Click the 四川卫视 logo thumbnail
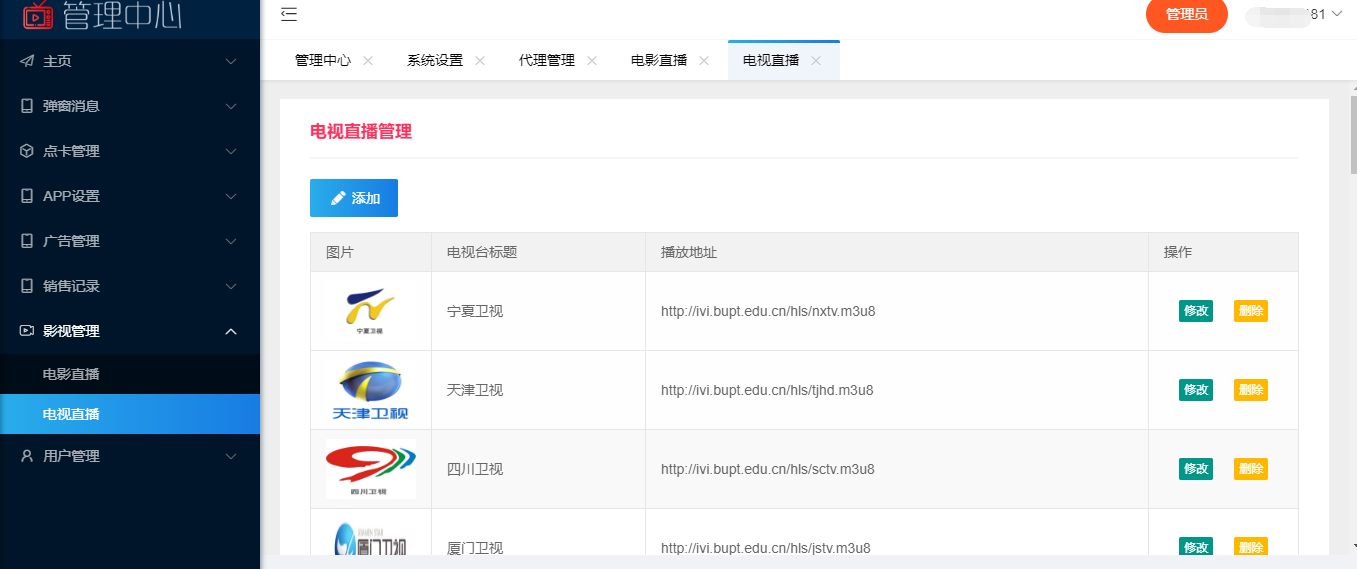This screenshot has height=569, width=1357. tap(371, 469)
